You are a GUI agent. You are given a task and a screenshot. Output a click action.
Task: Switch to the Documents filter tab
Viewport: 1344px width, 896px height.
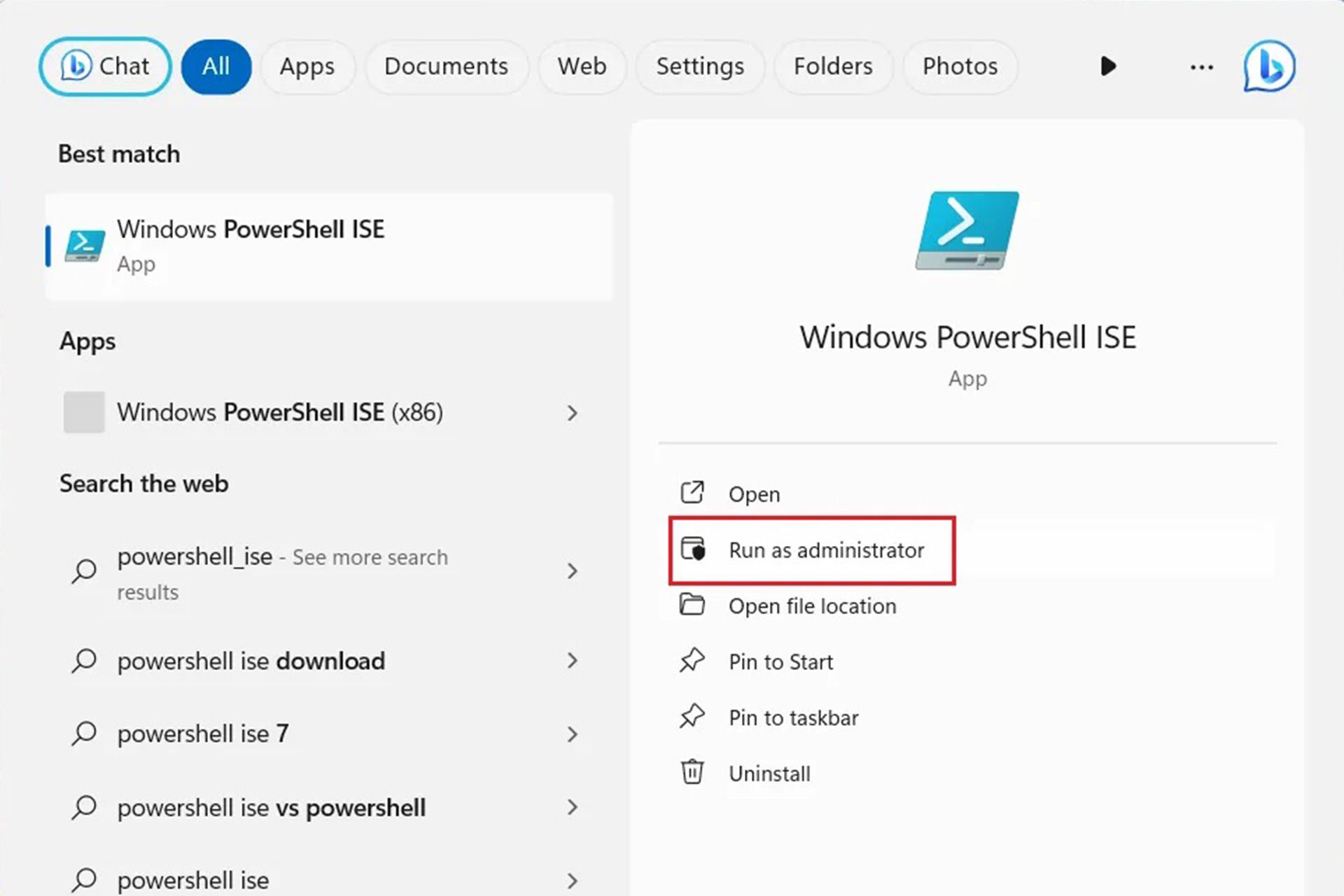click(x=446, y=66)
